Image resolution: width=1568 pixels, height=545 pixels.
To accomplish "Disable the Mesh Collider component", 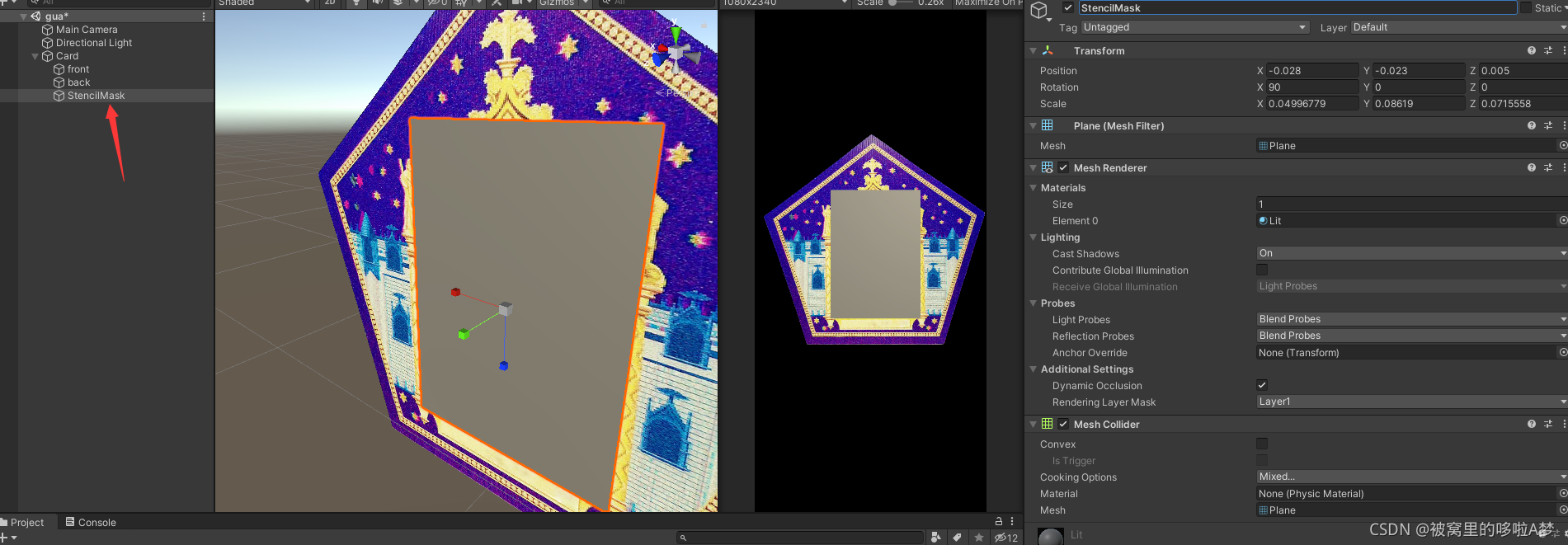I will [x=1063, y=424].
